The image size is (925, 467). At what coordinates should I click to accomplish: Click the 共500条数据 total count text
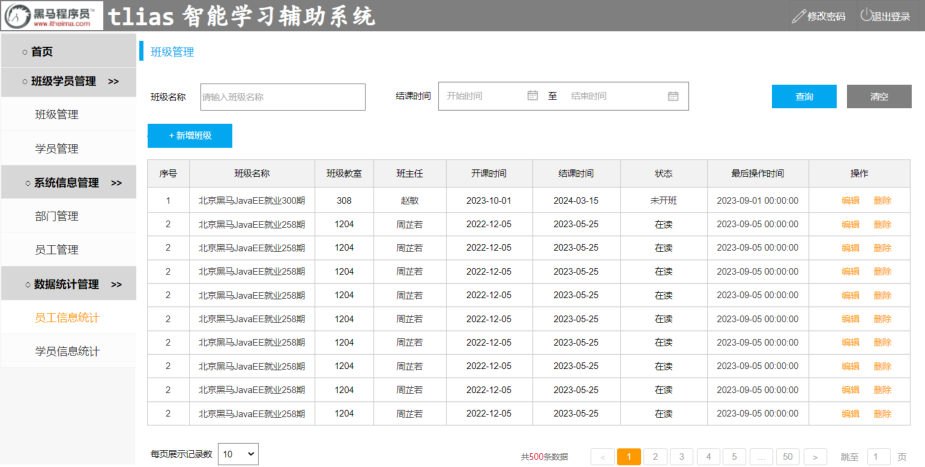click(x=544, y=457)
